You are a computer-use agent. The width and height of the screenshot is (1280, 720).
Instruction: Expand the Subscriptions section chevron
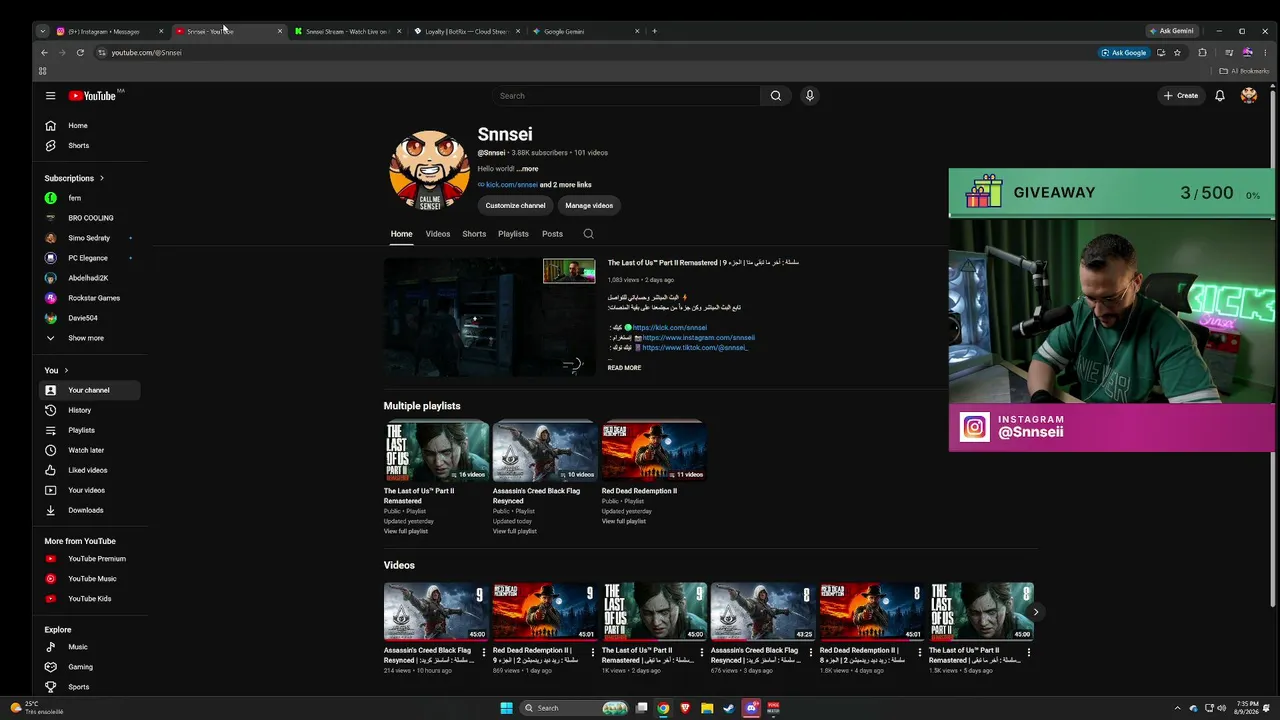click(x=101, y=178)
